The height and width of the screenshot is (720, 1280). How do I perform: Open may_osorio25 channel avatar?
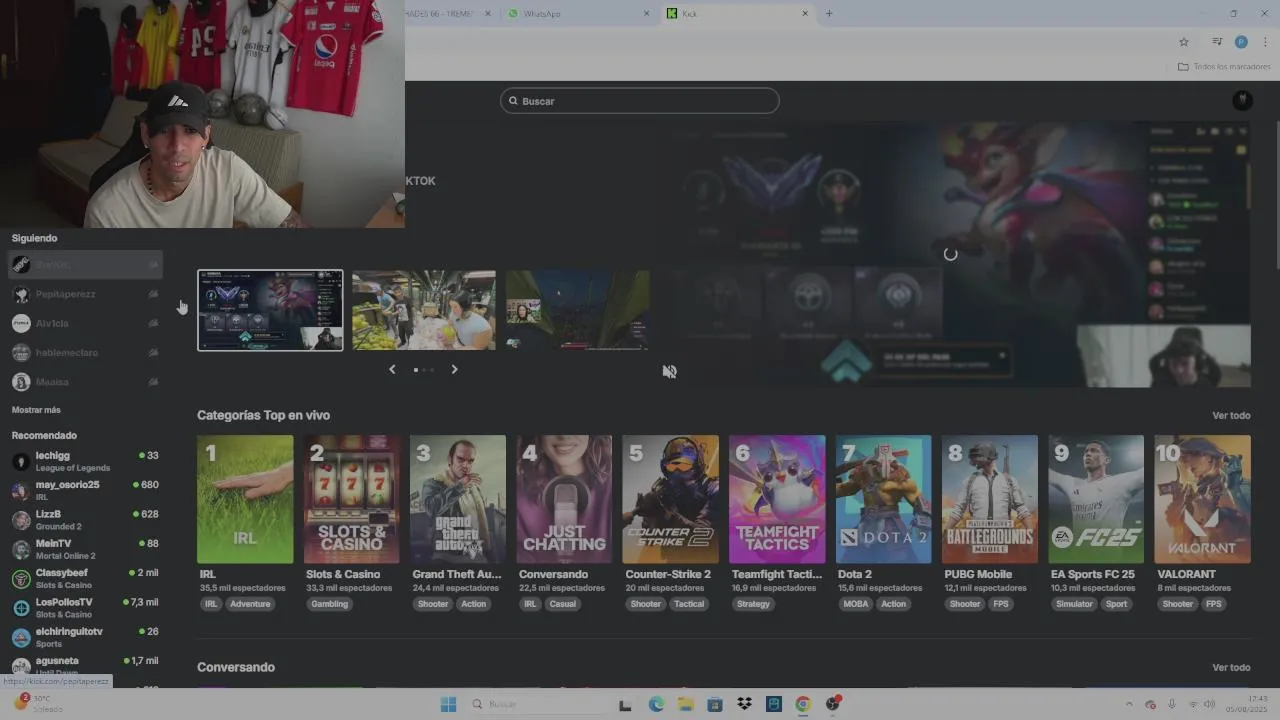[20, 490]
